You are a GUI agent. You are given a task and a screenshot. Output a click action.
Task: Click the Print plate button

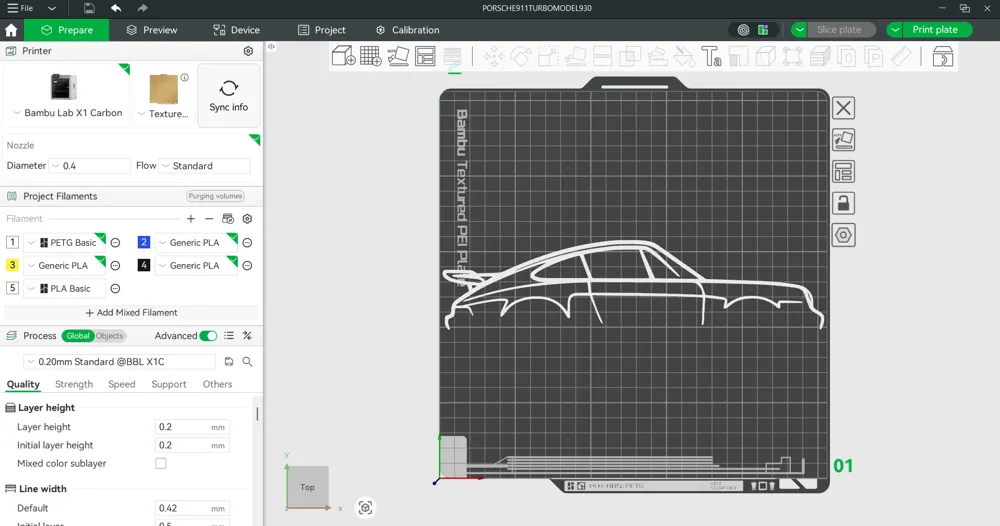click(935, 30)
